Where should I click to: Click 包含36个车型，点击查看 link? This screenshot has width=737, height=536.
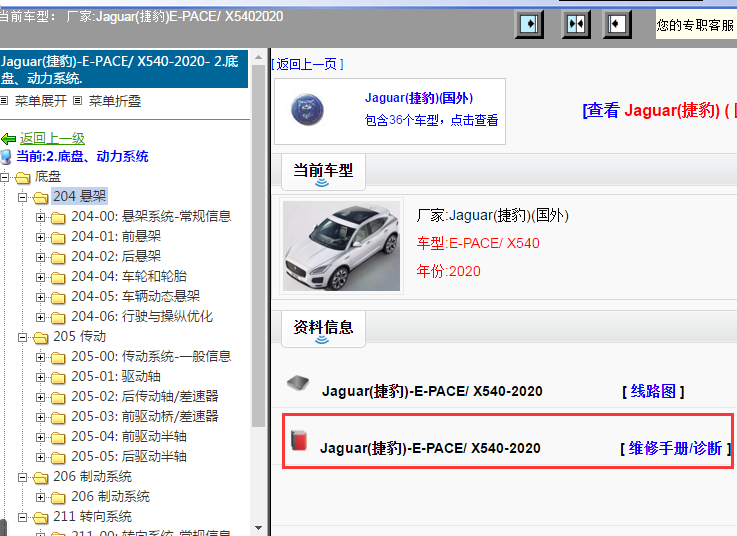coord(431,120)
